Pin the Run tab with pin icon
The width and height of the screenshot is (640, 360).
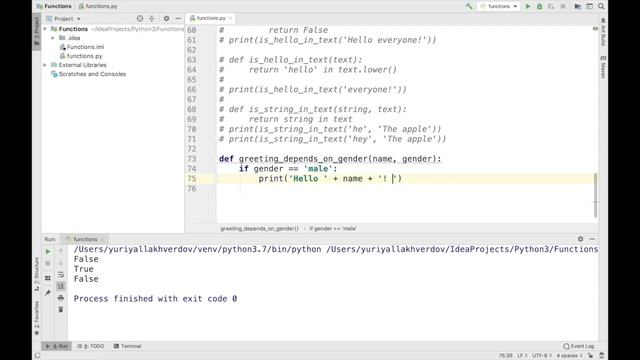(48, 293)
